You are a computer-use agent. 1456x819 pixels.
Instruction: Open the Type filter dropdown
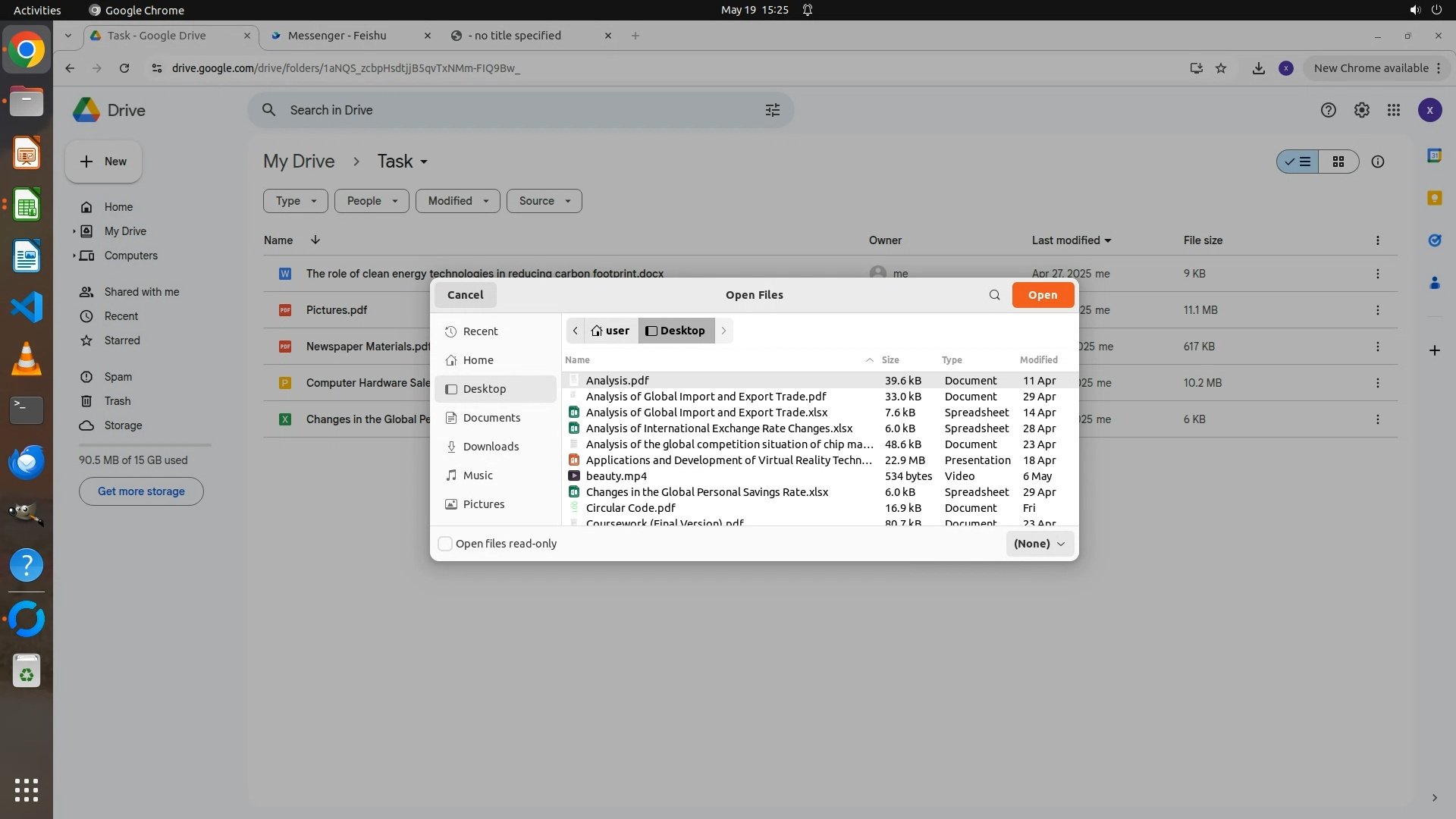tap(295, 201)
